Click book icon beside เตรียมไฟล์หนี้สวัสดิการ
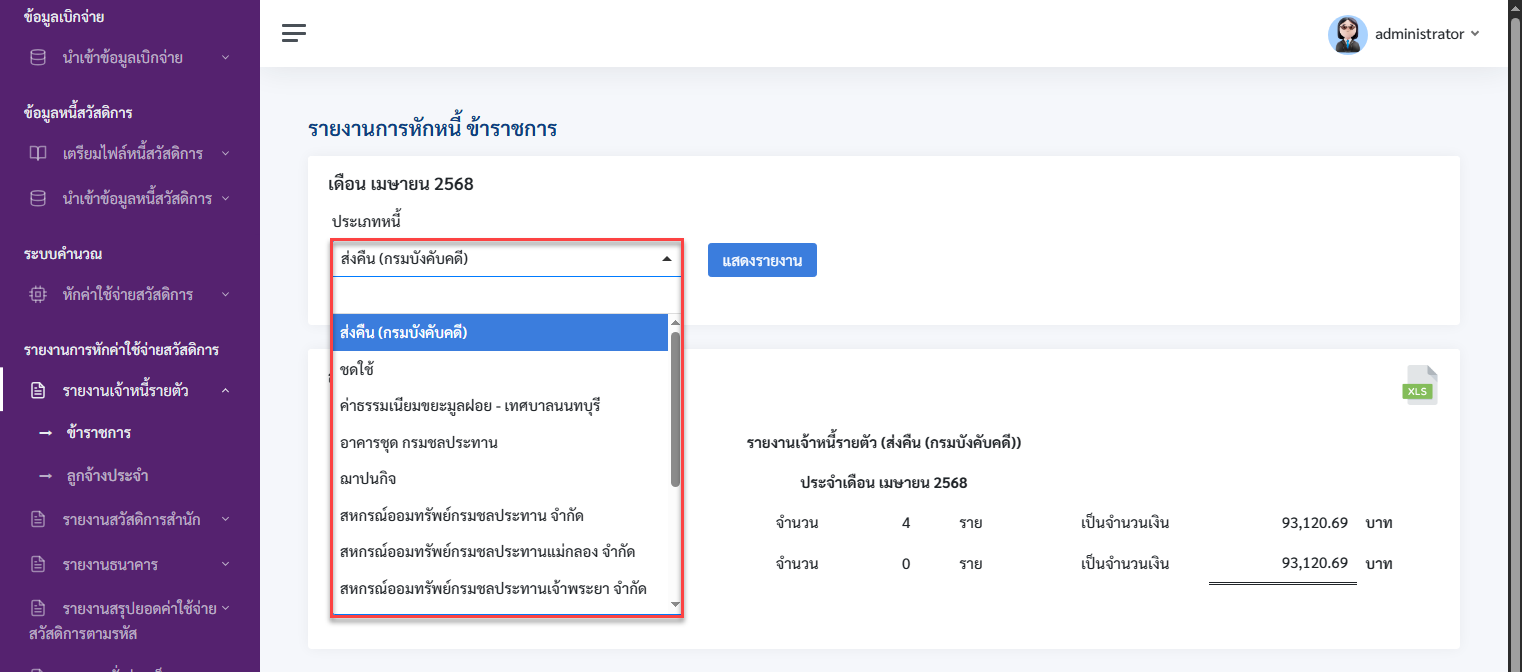The image size is (1522, 672). pos(38,153)
